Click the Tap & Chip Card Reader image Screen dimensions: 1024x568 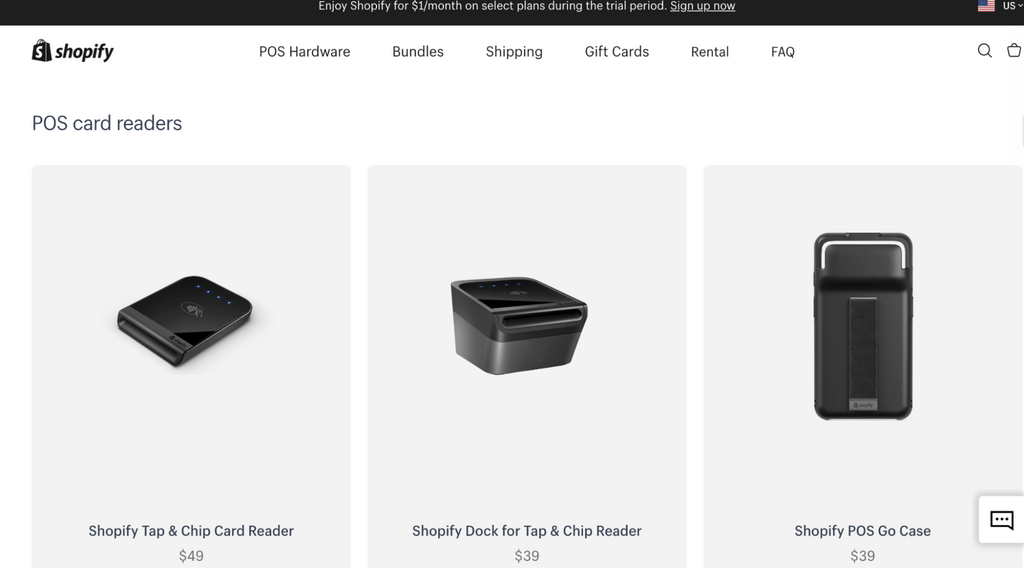185,321
